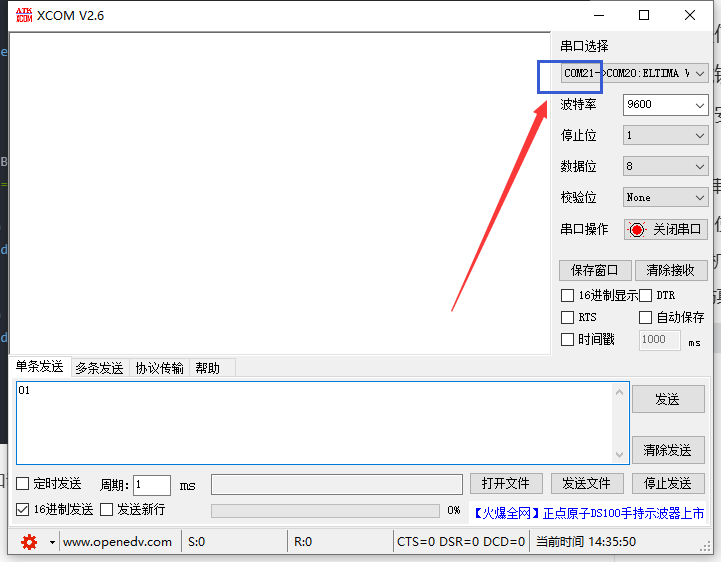The width and height of the screenshot is (721, 562).
Task: Enable 16进制显示 checkbox
Action: tap(567, 295)
